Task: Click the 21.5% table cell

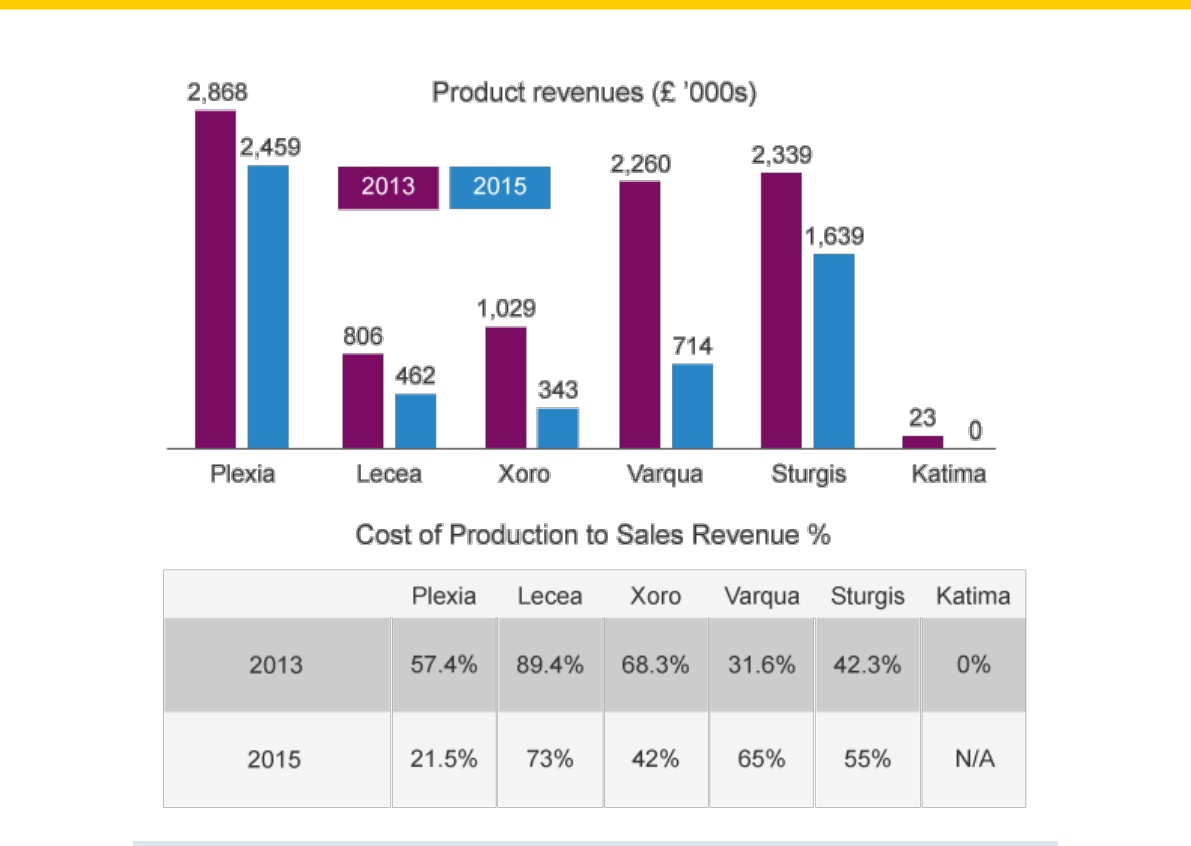Action: click(x=444, y=759)
